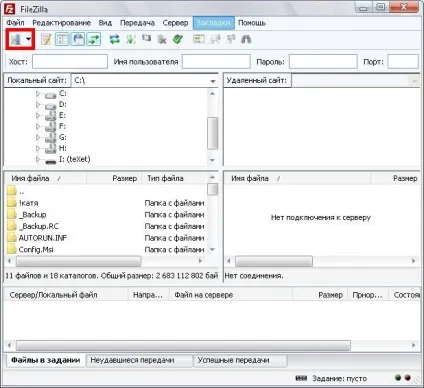424x388 pixels.
Task: Disconnect from server toolbar icon
Action: (x=162, y=39)
